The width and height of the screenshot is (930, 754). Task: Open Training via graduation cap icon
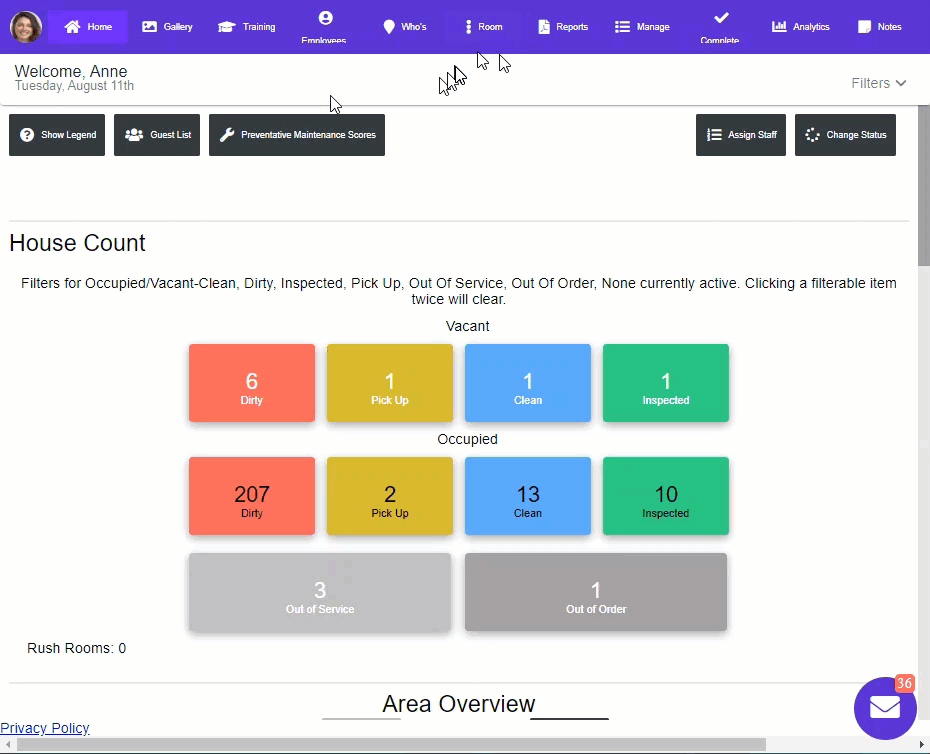click(227, 27)
